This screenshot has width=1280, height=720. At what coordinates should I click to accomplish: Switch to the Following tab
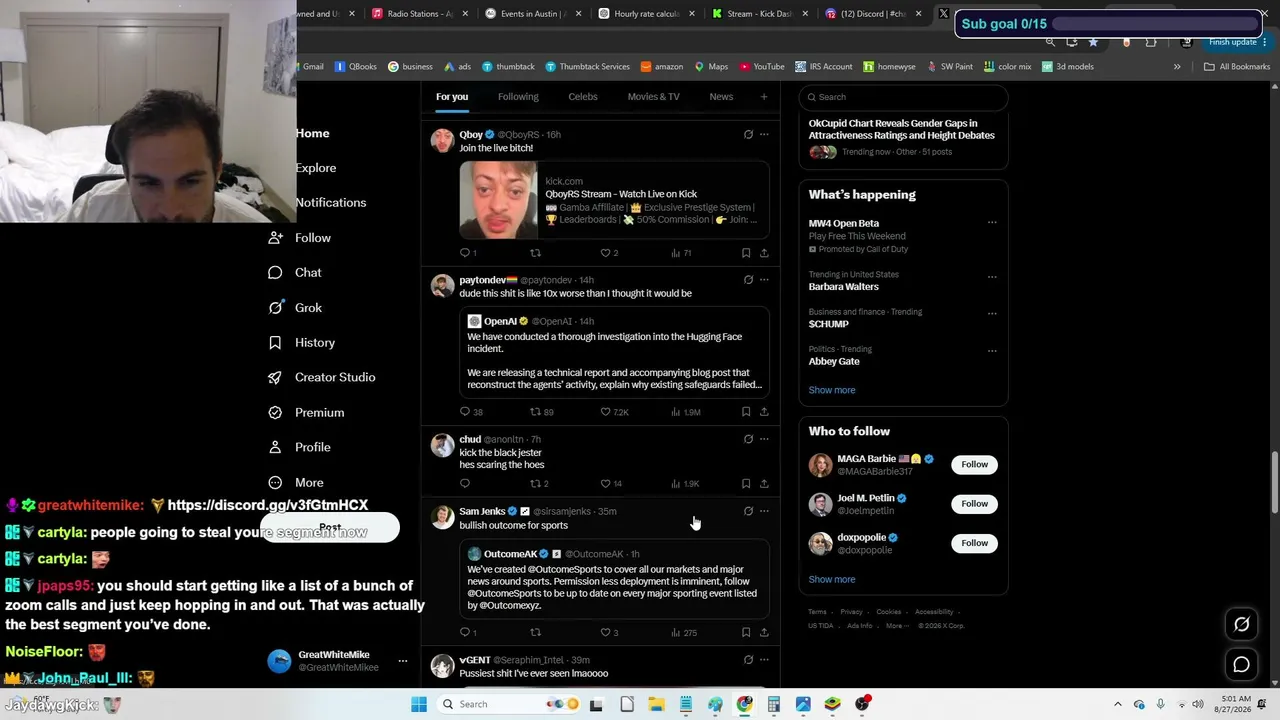[518, 97]
